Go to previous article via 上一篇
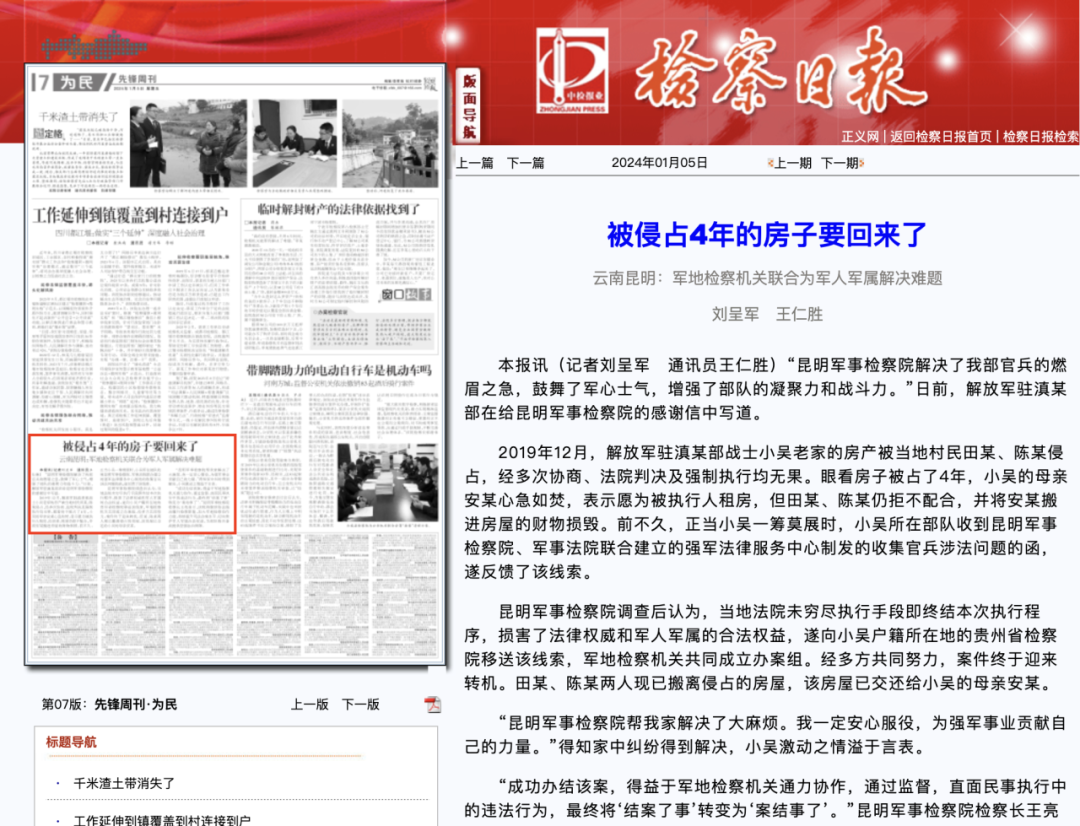 coord(475,162)
